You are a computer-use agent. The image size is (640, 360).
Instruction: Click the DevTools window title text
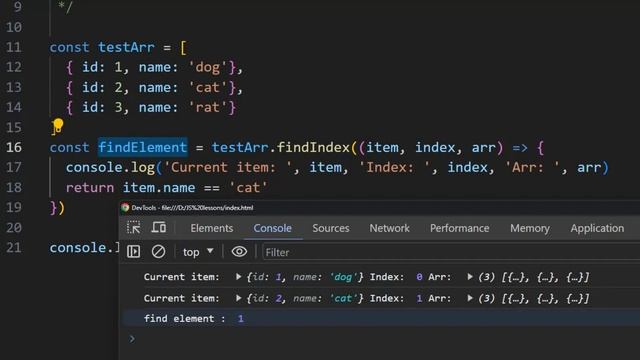192,208
